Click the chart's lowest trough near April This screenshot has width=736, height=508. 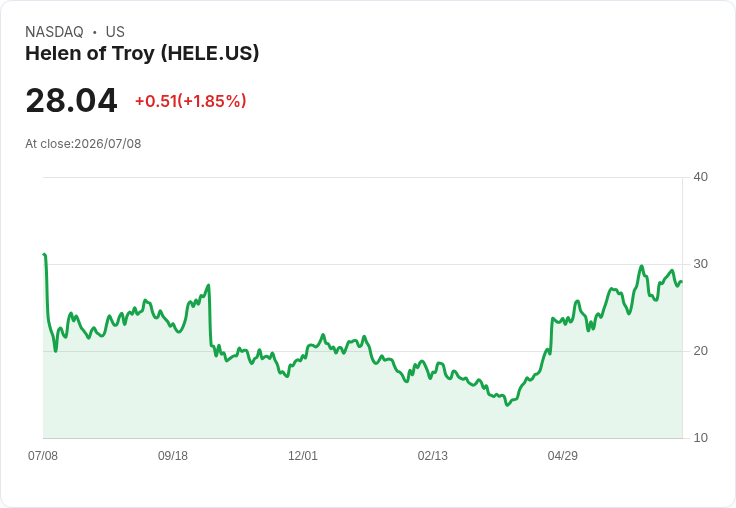[x=507, y=405]
